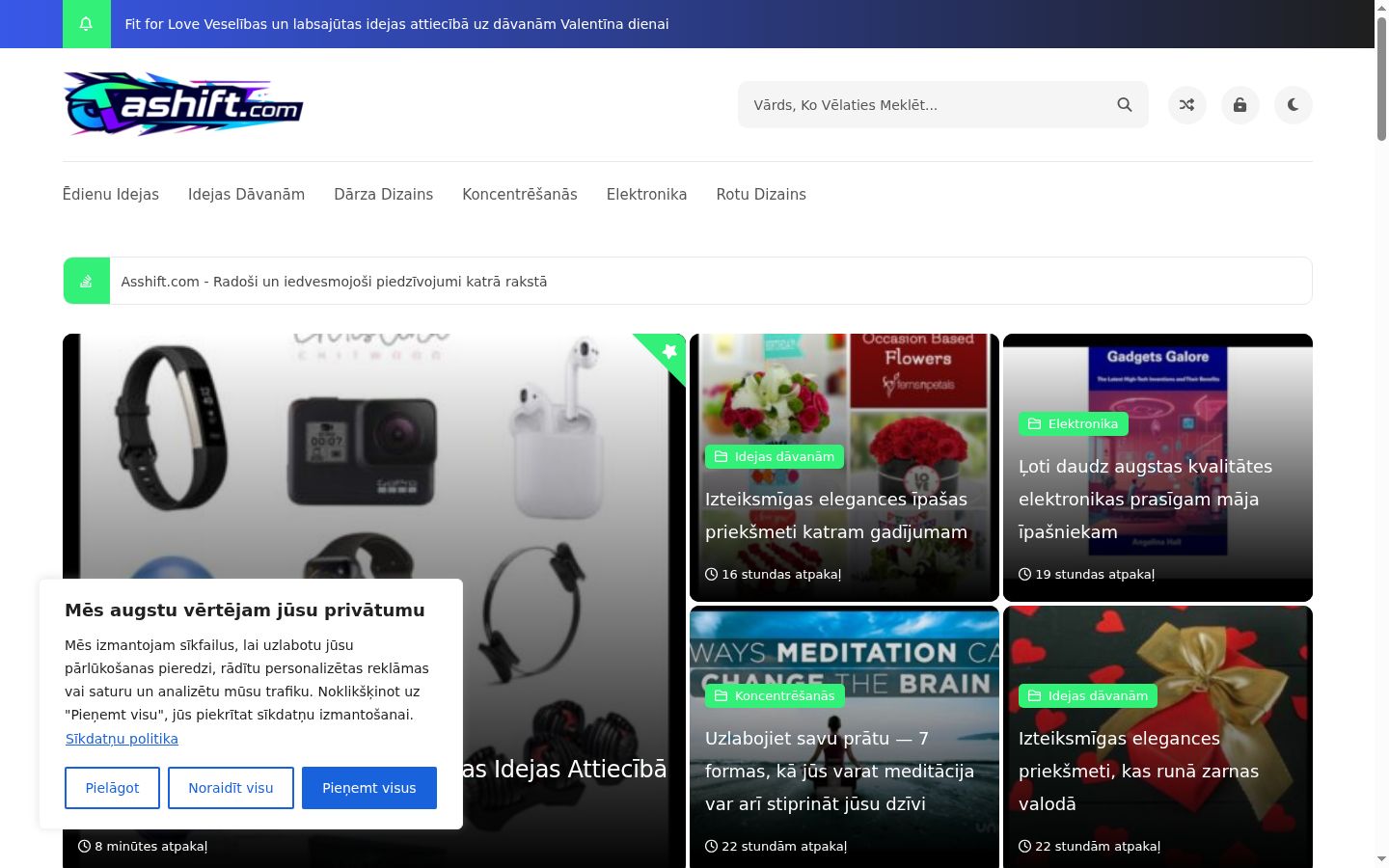Click the Koncentrēšanās category badge
Screen dimensions: 1389x868
click(775, 695)
